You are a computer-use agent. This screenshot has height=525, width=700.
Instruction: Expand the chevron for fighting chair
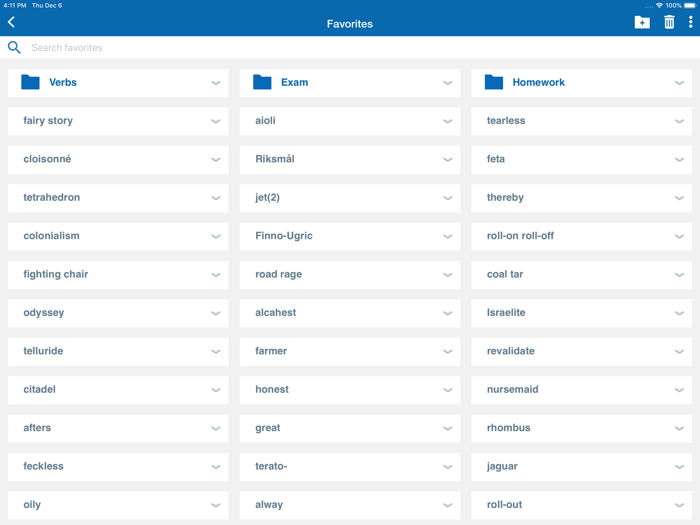[216, 275]
